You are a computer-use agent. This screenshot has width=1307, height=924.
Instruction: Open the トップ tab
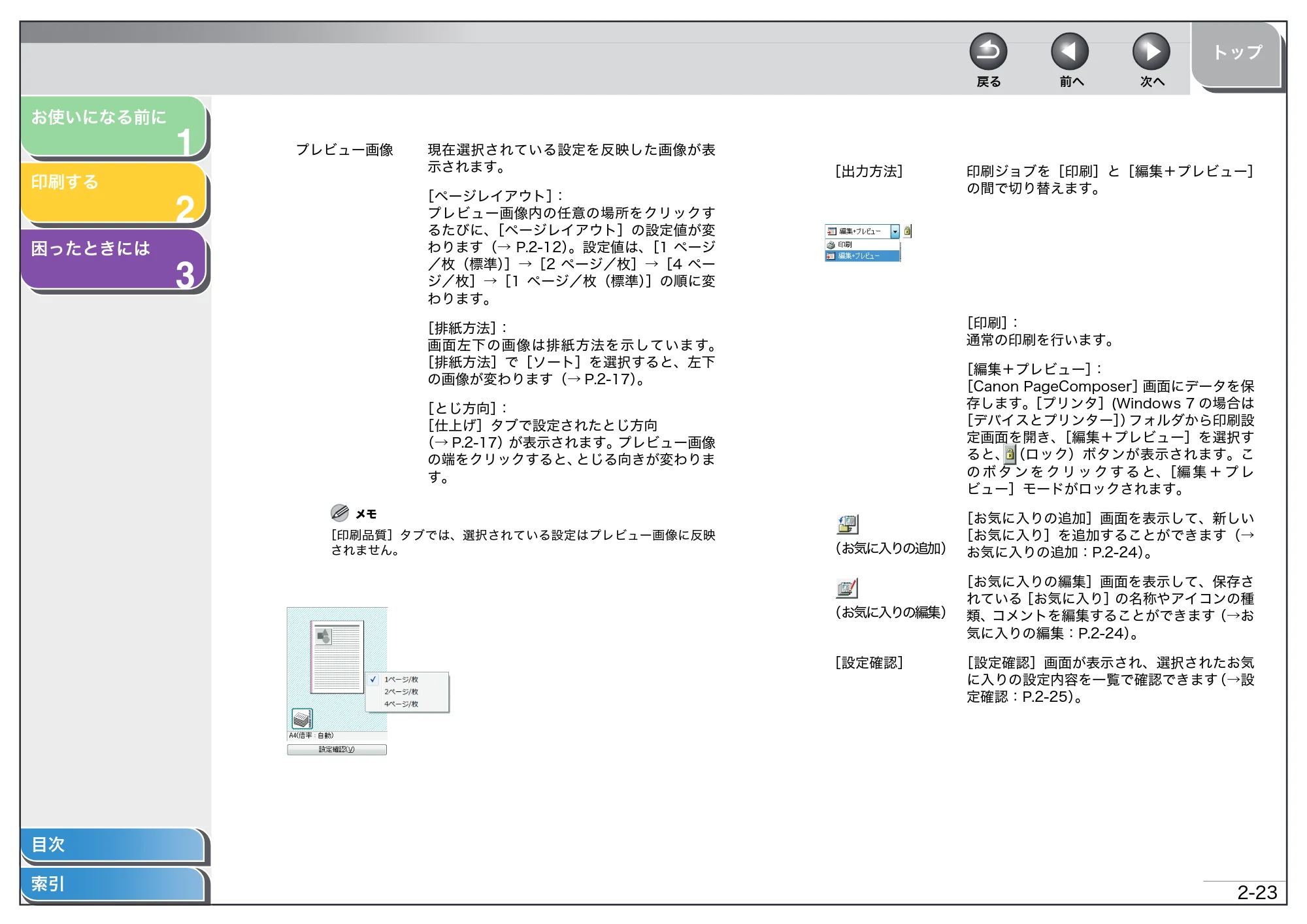point(1237,54)
